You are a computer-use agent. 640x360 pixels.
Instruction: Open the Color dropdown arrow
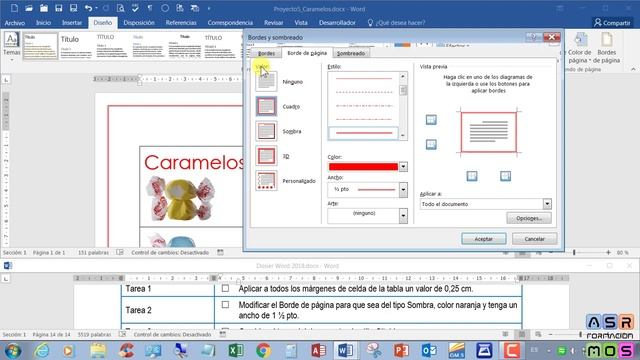(x=403, y=167)
